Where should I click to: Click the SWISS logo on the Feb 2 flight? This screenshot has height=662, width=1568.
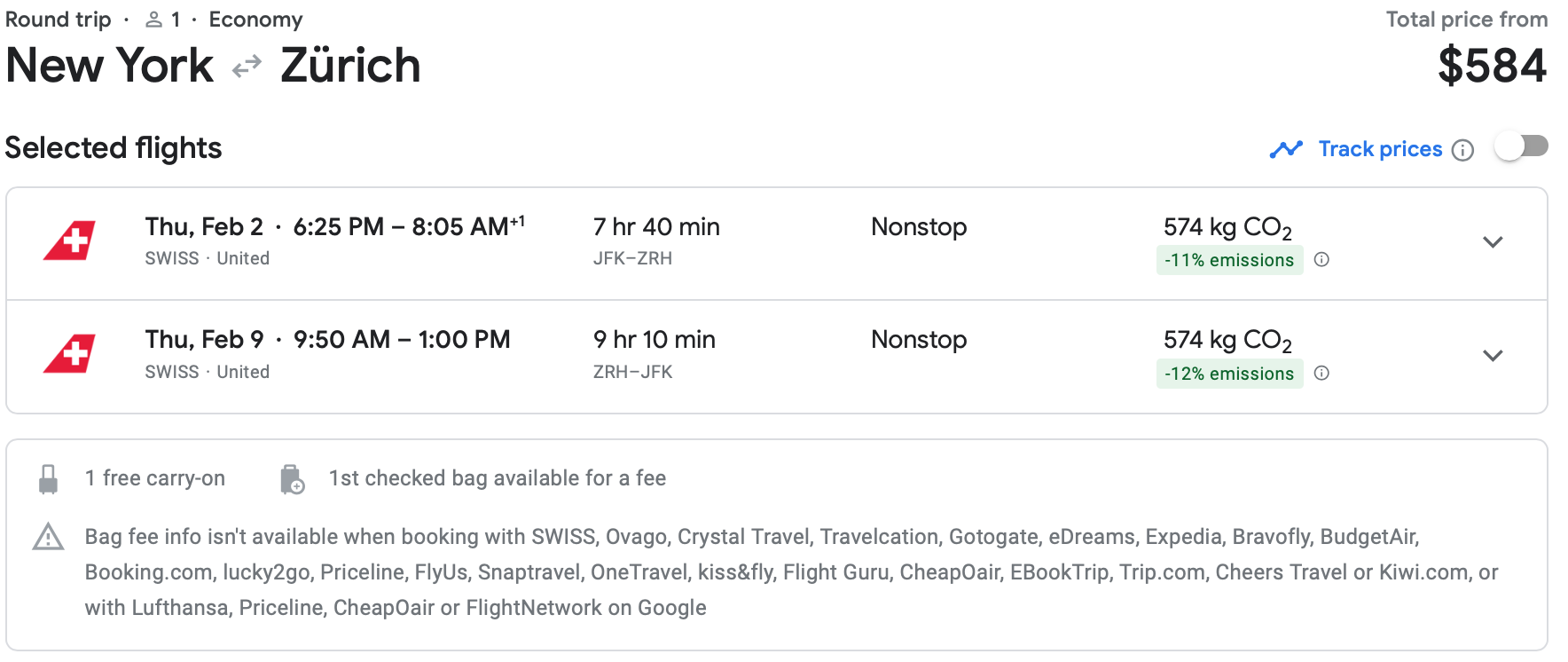pos(69,240)
